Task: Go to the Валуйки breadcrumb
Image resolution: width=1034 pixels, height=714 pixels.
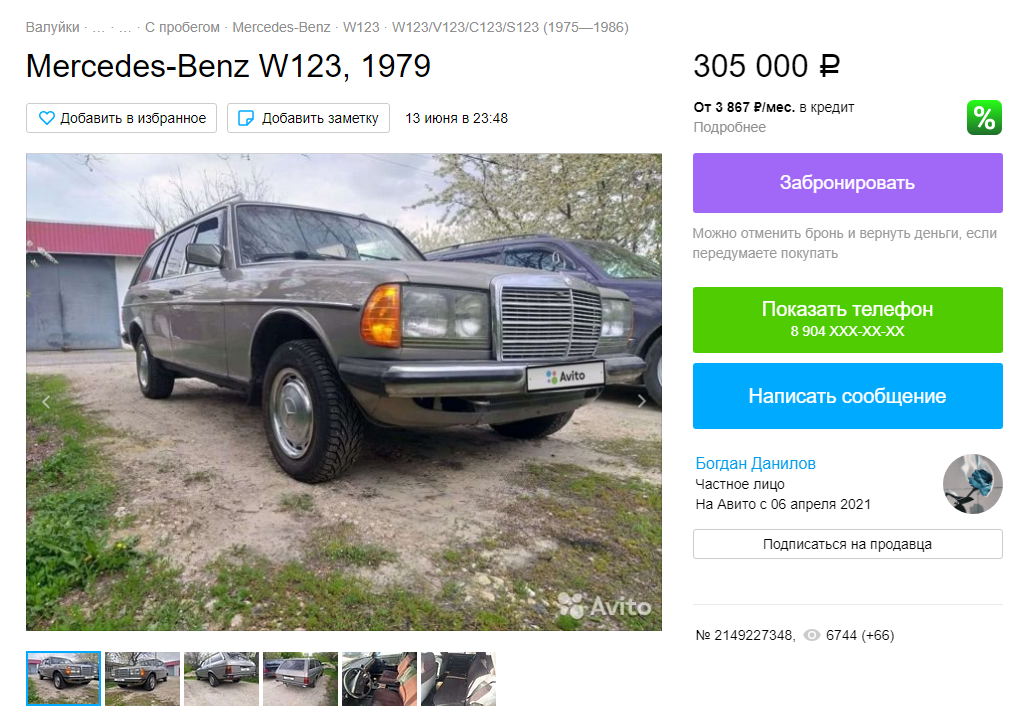Action: (52, 27)
